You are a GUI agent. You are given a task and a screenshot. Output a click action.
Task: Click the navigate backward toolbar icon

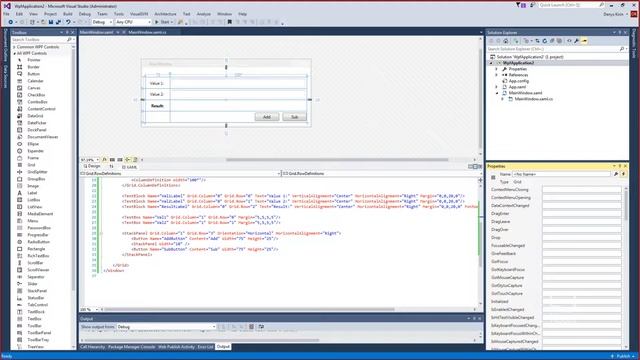pos(11,22)
